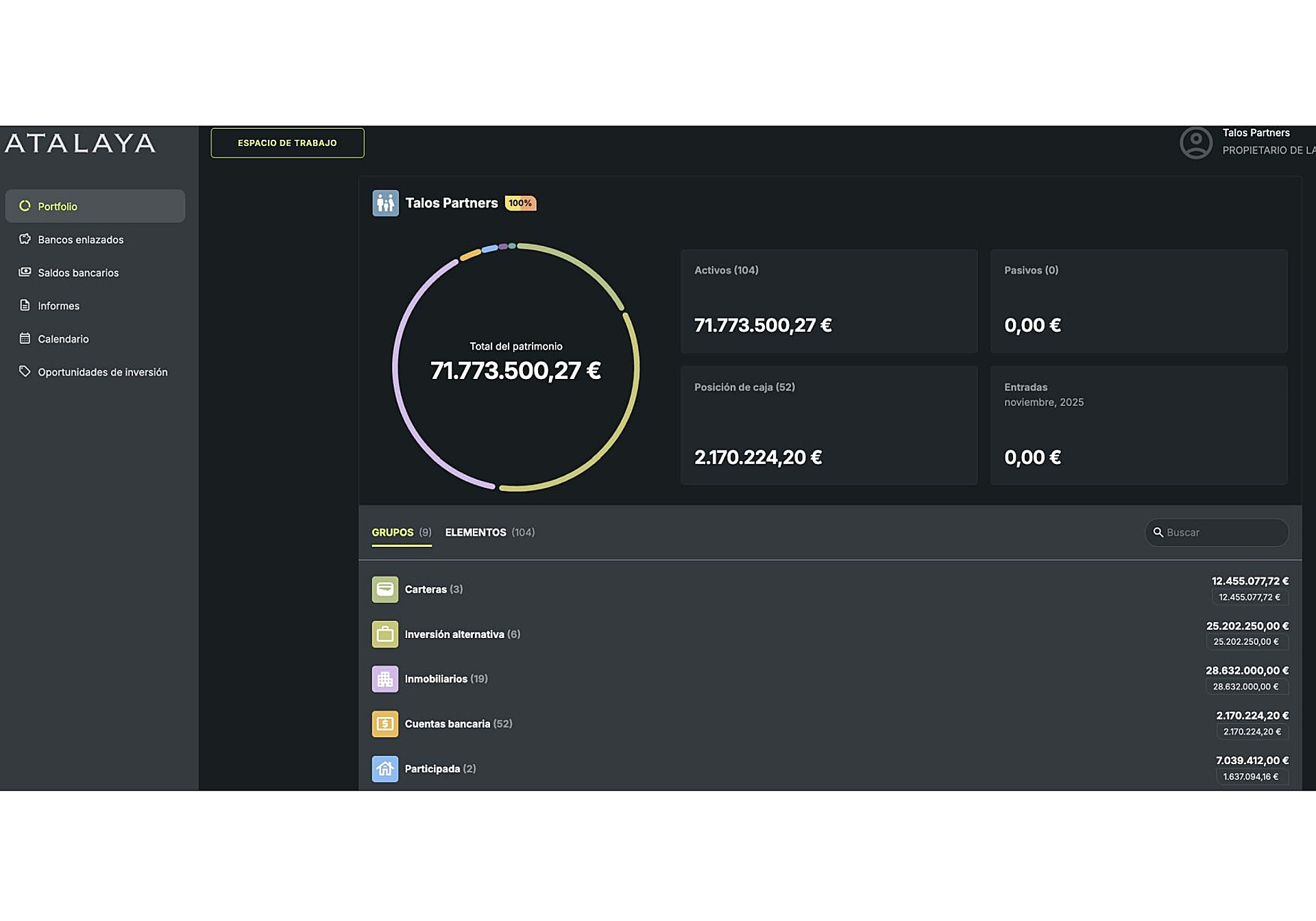Open the Informes section
Viewport: 1316px width, 921px height.
click(58, 306)
